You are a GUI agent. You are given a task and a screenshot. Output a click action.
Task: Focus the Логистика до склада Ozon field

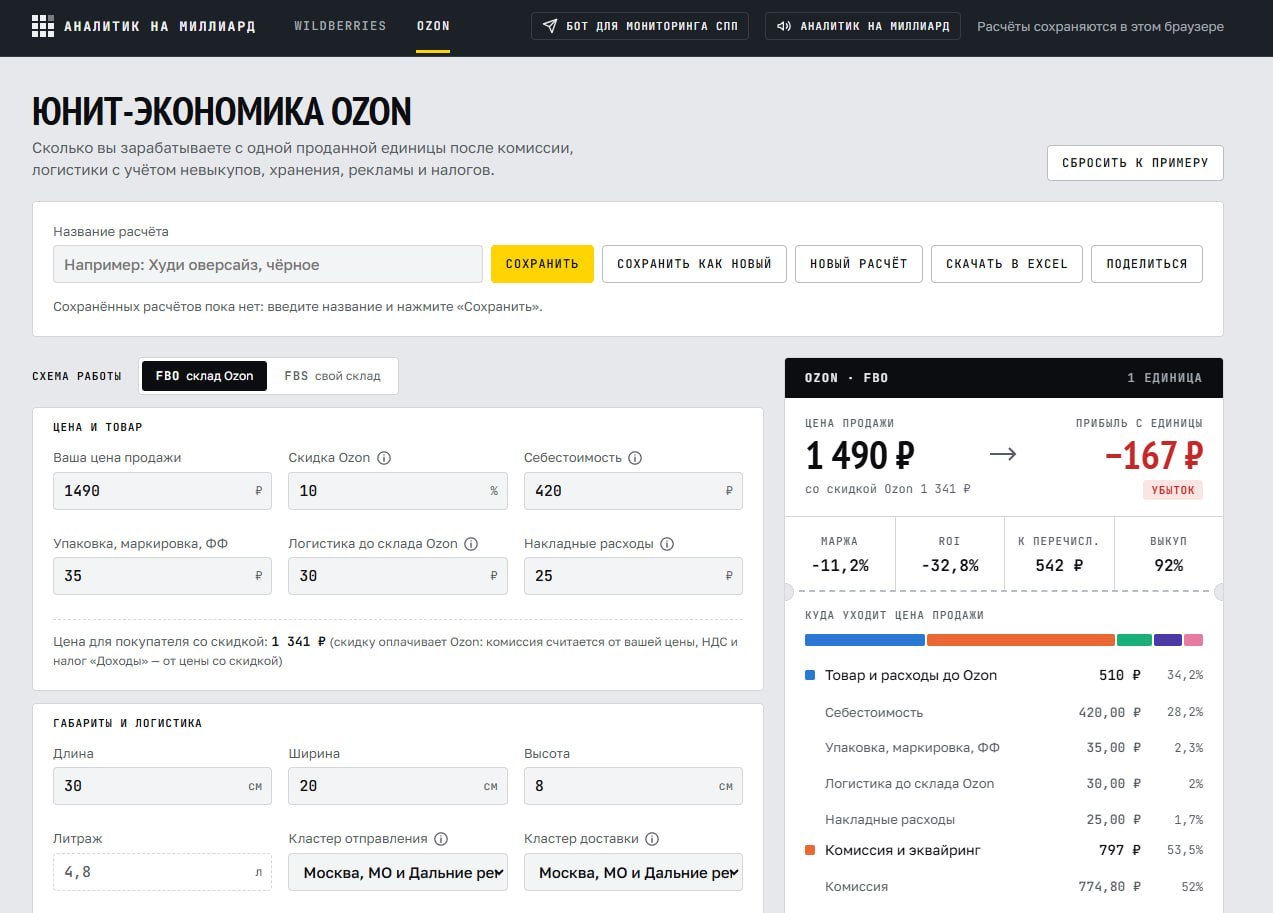point(398,576)
